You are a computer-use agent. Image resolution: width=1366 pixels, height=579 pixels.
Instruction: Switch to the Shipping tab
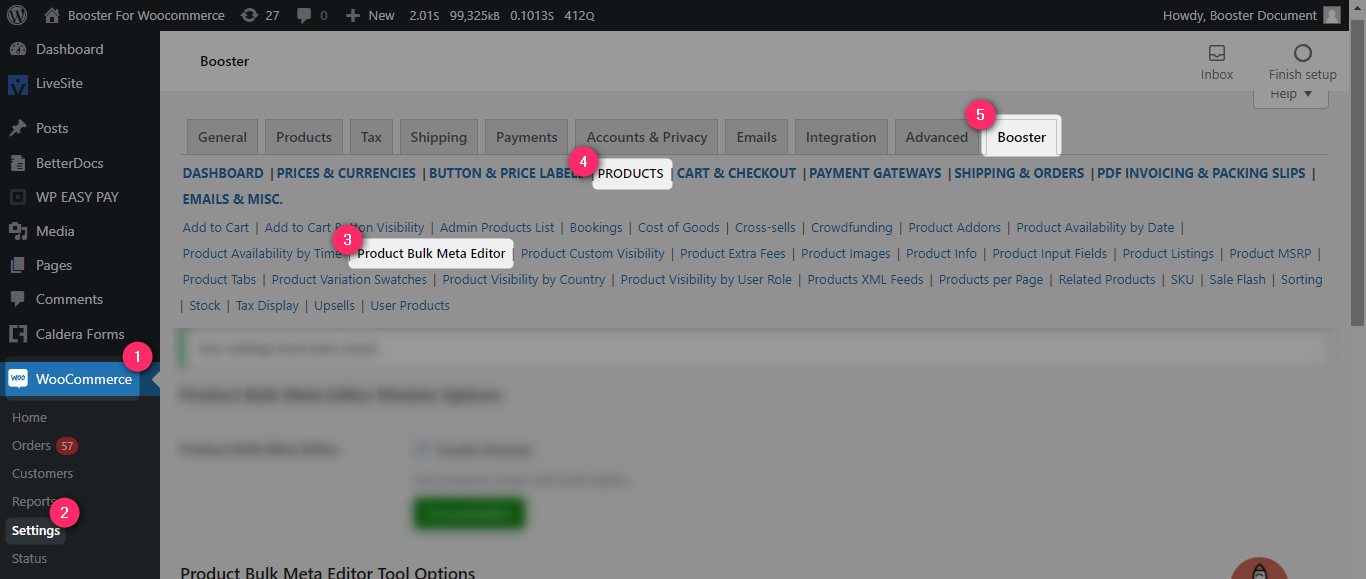click(438, 137)
